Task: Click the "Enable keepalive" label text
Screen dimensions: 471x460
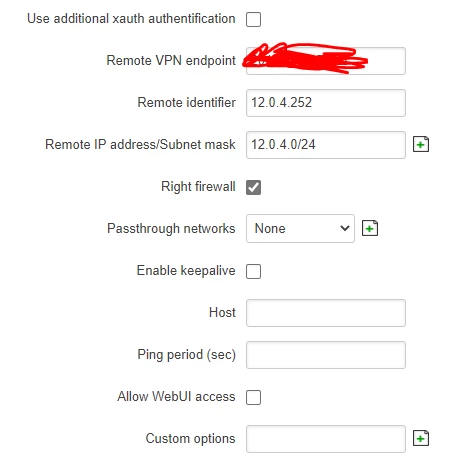Action: [x=186, y=271]
